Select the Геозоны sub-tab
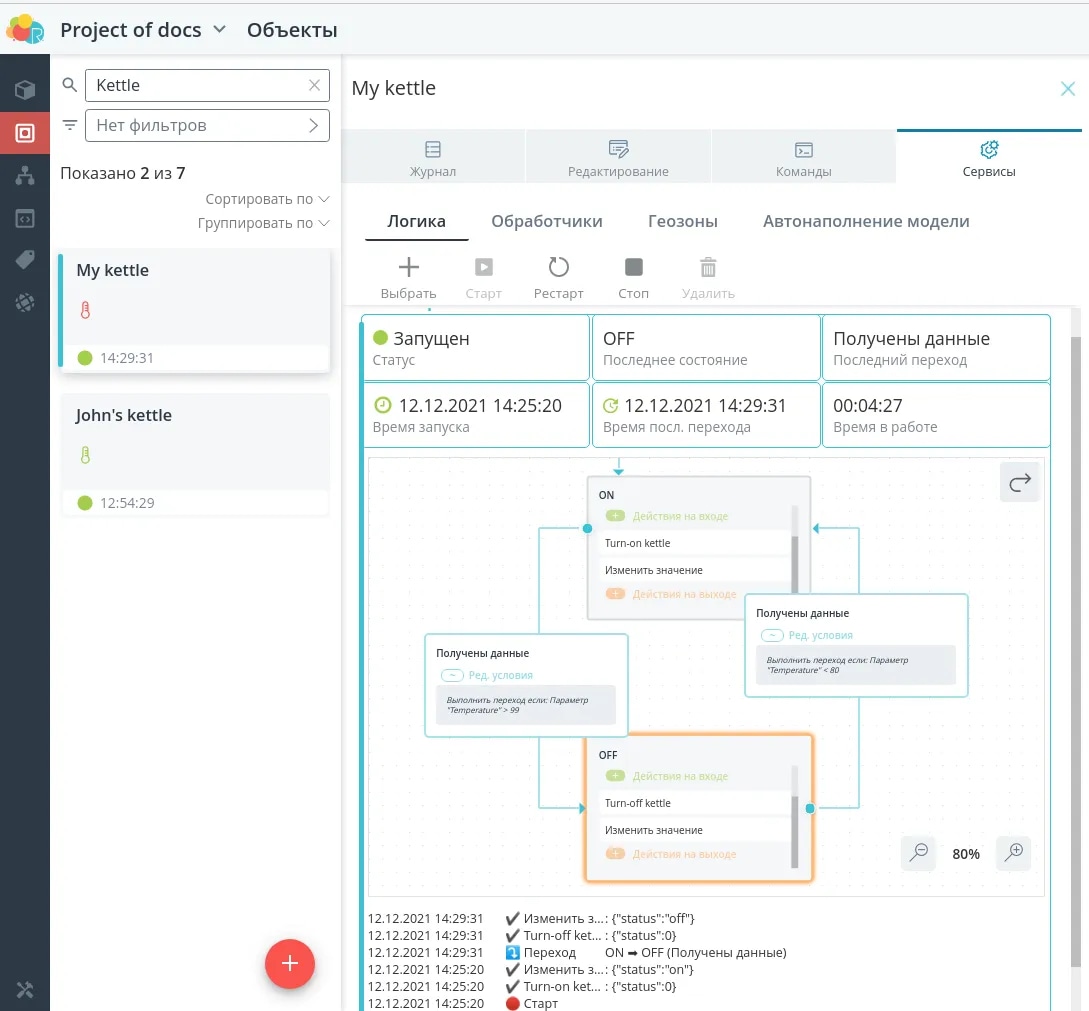Screen dimensions: 1089x1011 point(683,222)
